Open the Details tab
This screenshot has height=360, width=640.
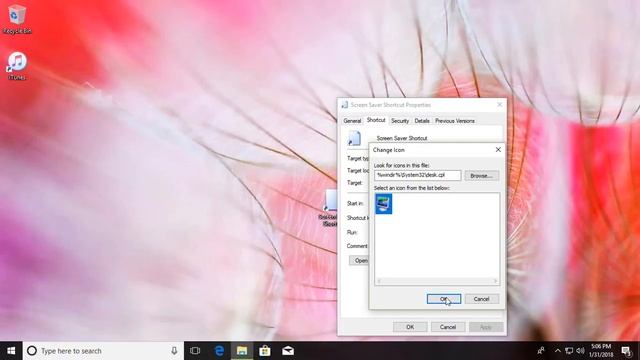[x=422, y=121]
